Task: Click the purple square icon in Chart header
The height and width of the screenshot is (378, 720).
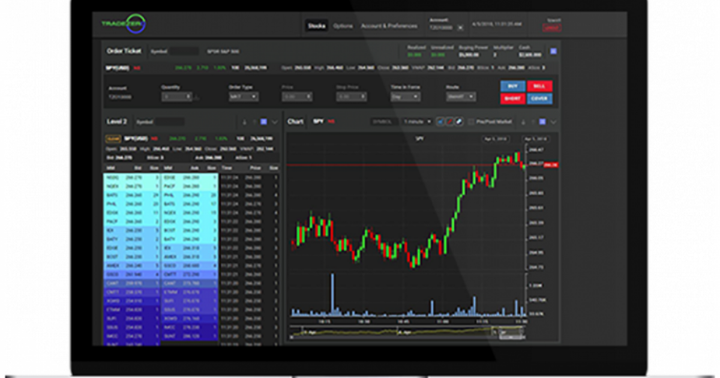Action: 542,122
